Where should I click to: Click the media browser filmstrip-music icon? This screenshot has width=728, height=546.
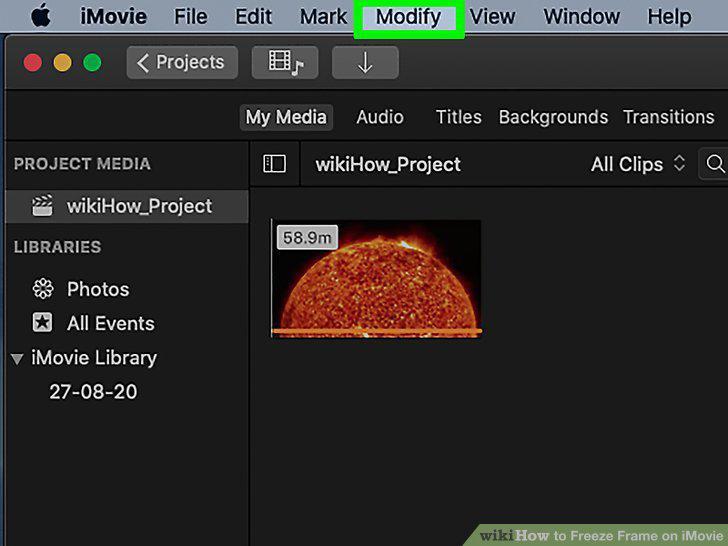[285, 62]
